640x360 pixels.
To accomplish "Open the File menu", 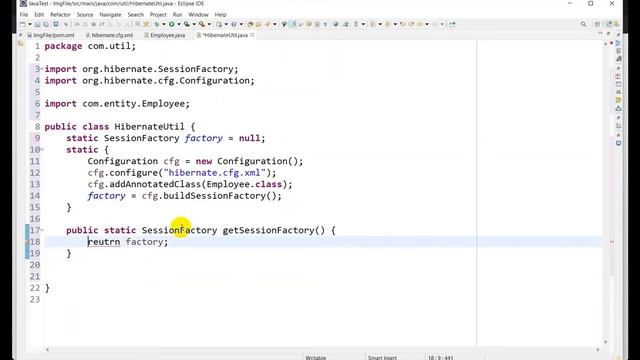I will point(24,15).
